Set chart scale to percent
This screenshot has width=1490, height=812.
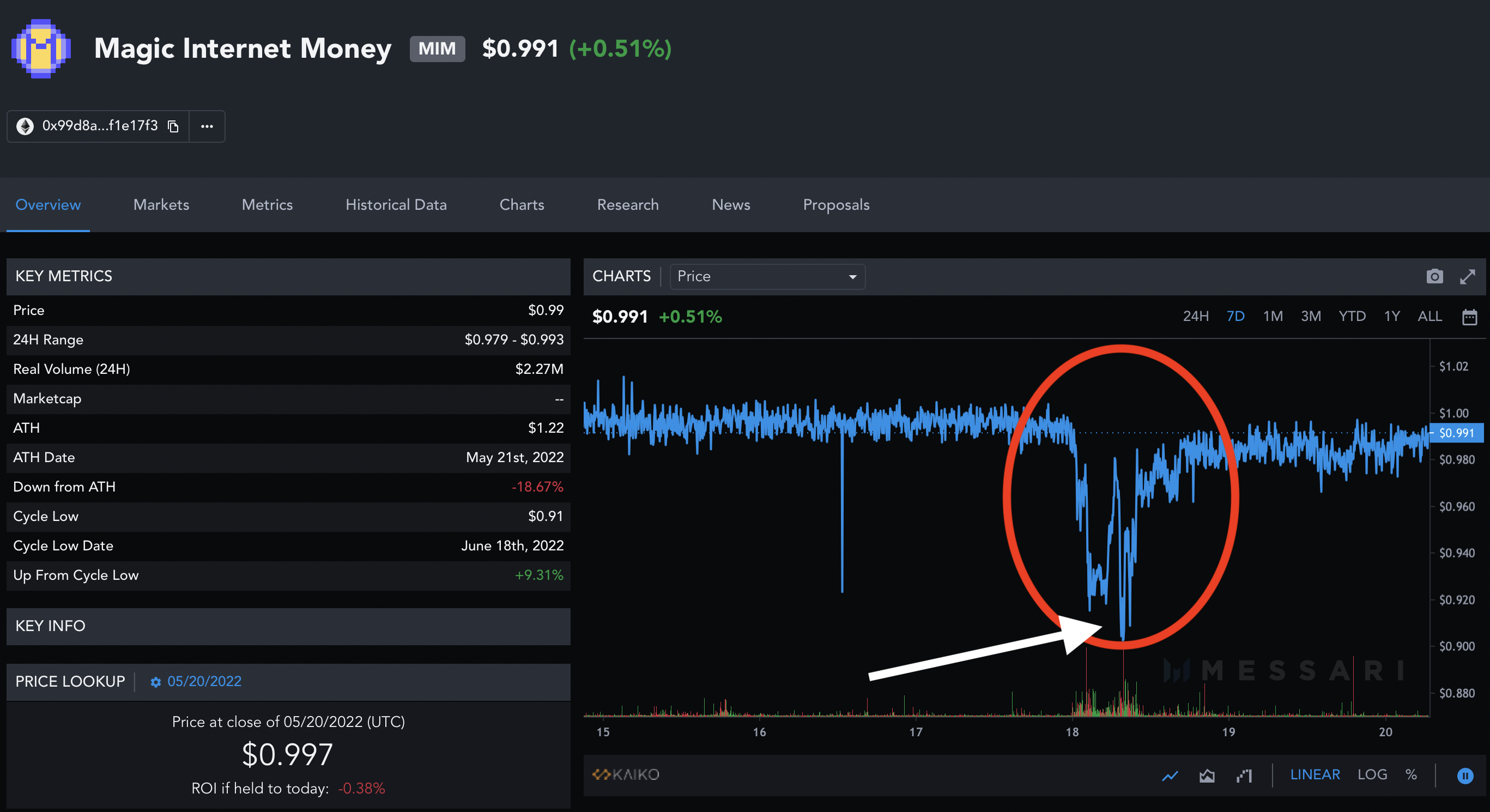[1411, 774]
